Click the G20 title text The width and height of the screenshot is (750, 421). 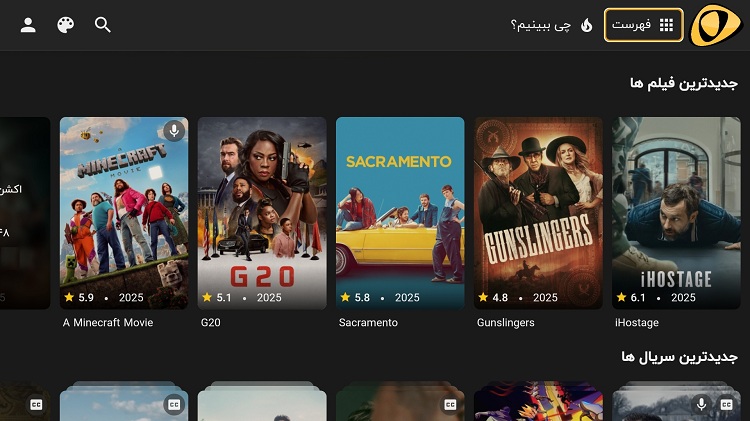click(210, 322)
